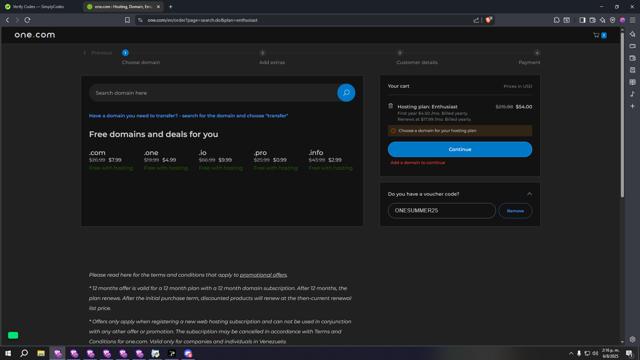The image size is (640, 360).
Task: Show hidden system tray icons
Action: [x=571, y=353]
